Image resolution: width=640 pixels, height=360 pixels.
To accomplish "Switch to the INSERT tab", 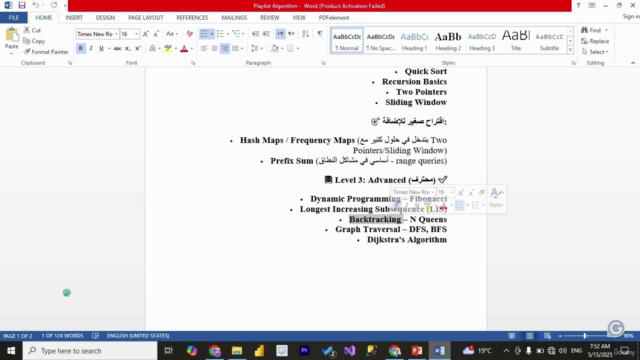I will 74,18.
